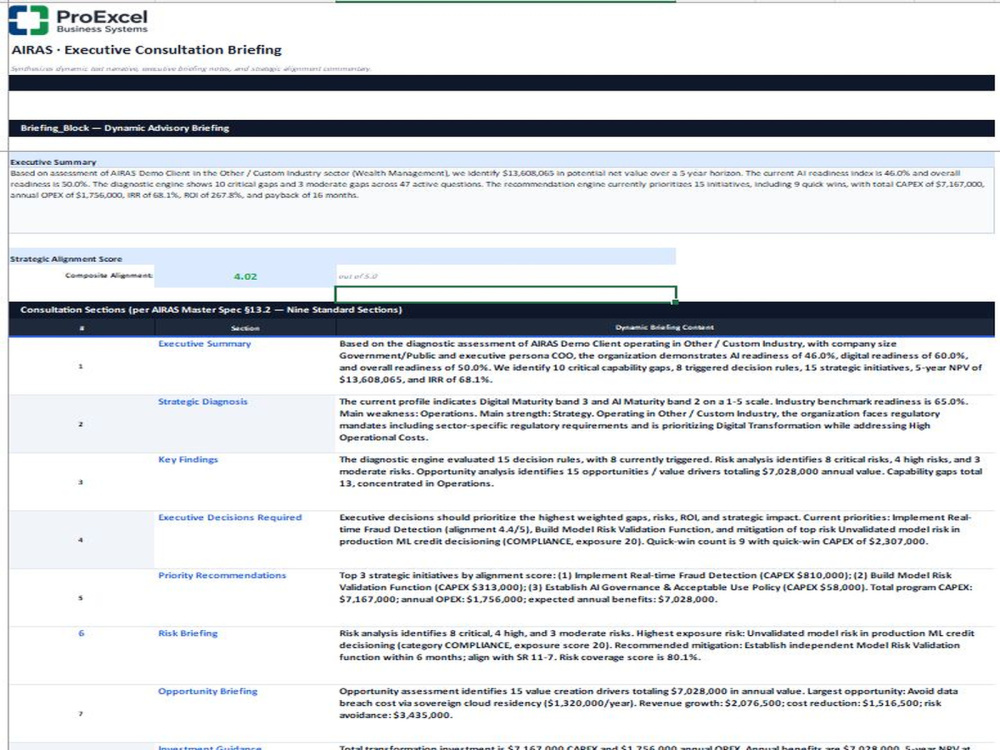Open the 'Key Findings' section link
The height and width of the screenshot is (750, 1000).
(x=188, y=460)
